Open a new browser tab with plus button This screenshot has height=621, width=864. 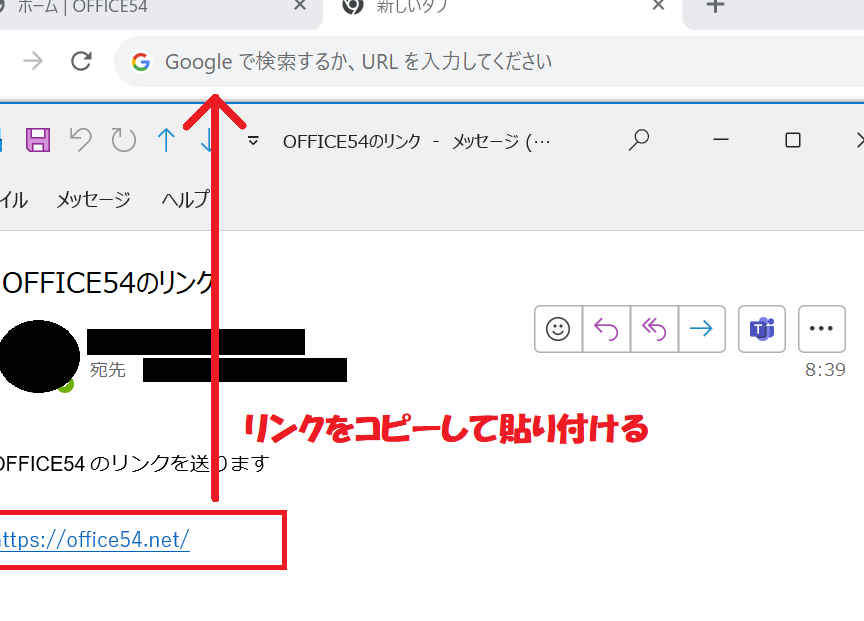coord(714,6)
